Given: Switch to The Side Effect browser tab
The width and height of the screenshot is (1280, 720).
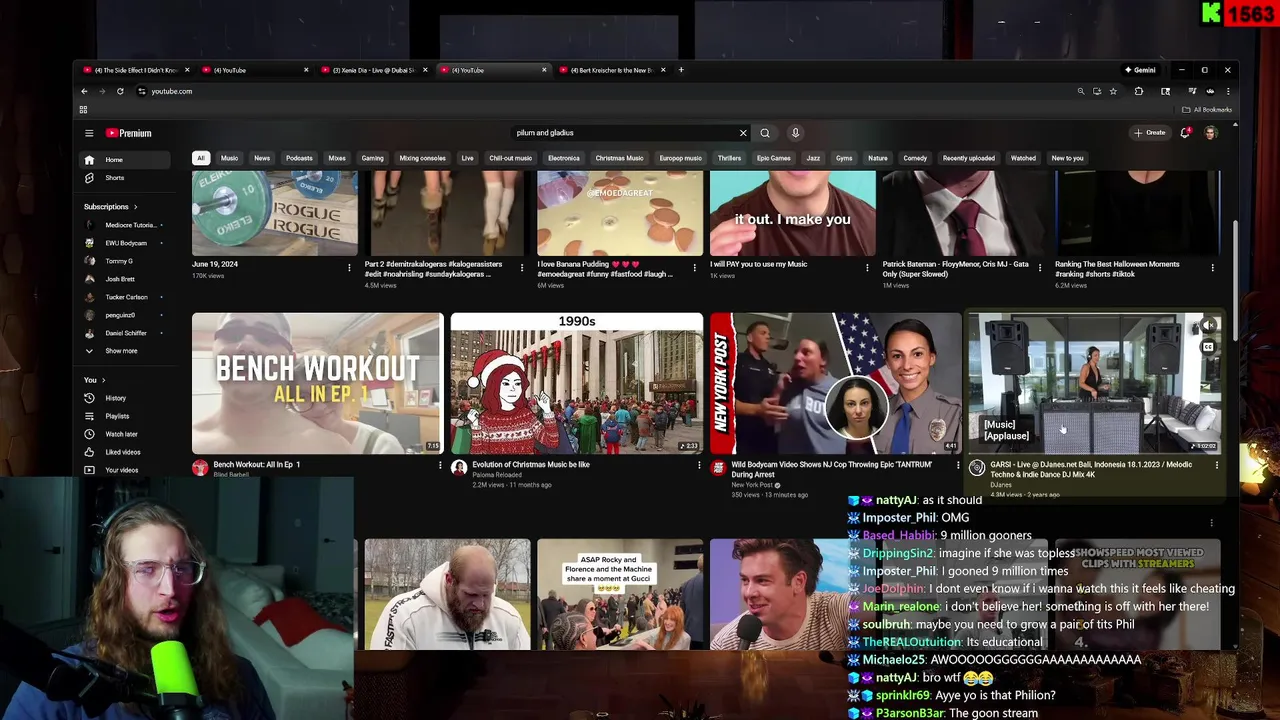Looking at the screenshot, I should (x=136, y=70).
